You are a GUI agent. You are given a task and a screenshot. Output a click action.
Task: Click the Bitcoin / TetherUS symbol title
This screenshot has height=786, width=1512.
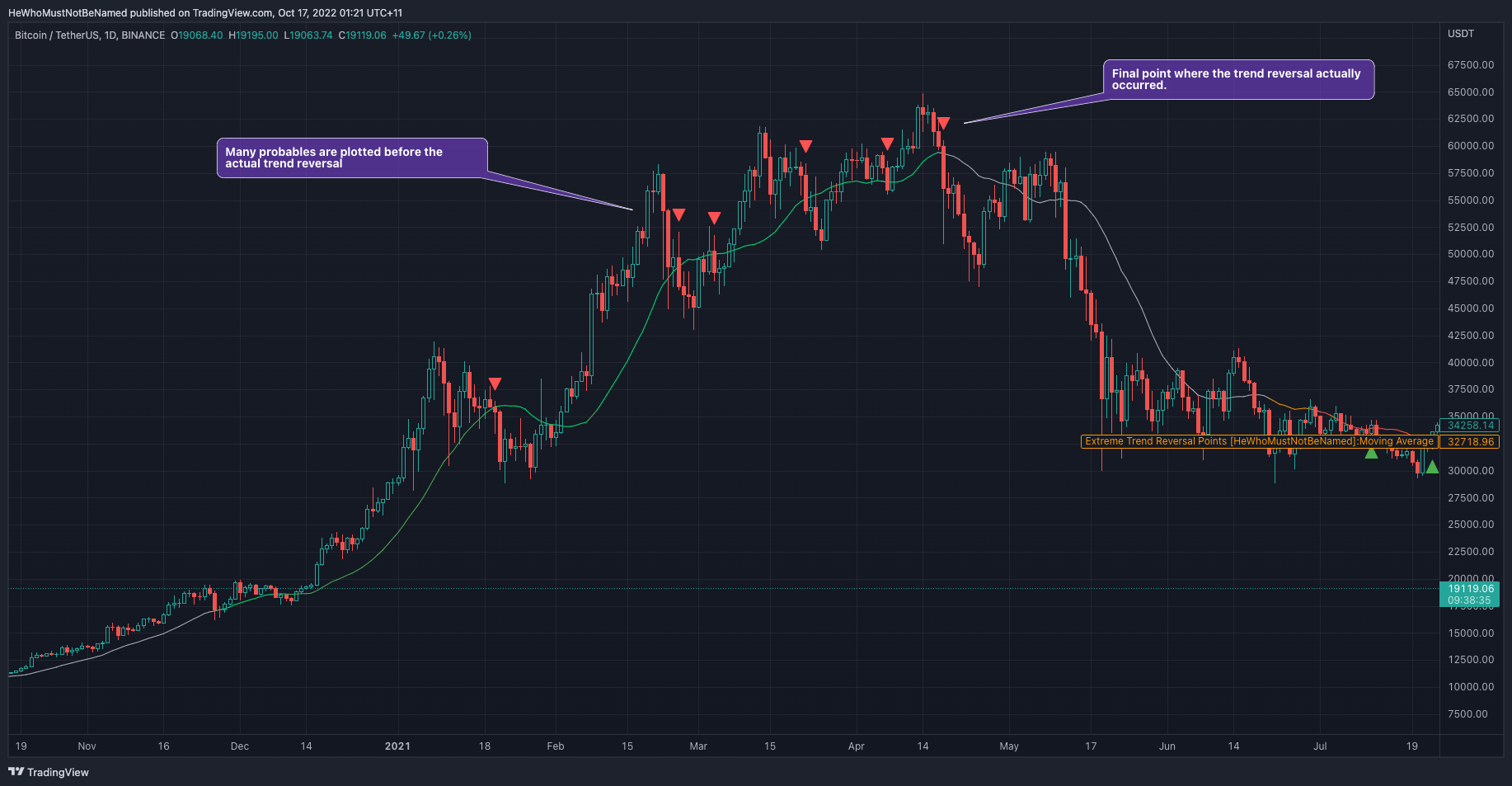tap(90, 35)
